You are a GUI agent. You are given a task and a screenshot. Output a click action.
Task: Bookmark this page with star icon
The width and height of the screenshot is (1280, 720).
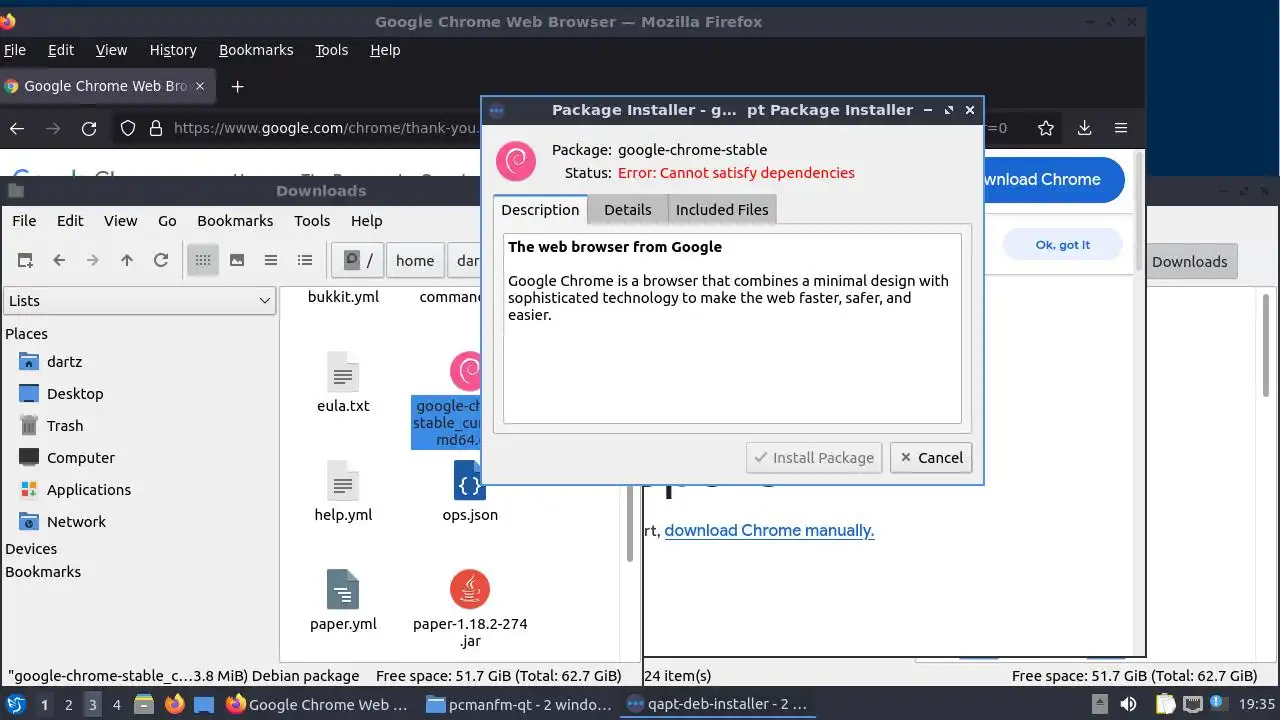click(1046, 128)
